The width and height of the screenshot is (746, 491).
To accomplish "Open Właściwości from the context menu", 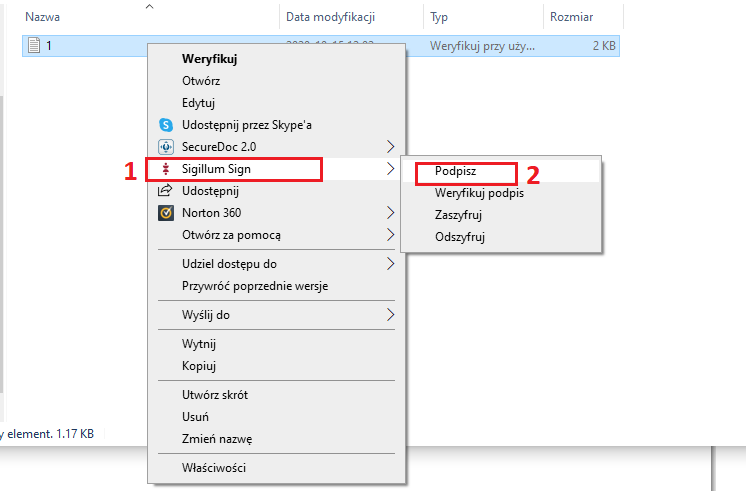I will (x=213, y=467).
